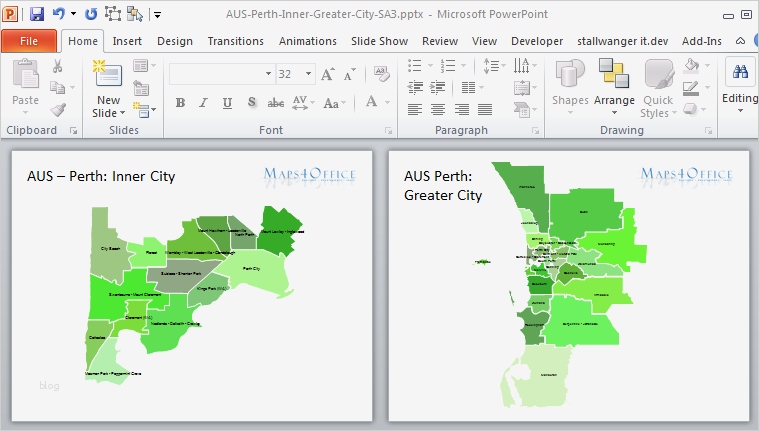Open the character spacing AV dropdown

303,102
